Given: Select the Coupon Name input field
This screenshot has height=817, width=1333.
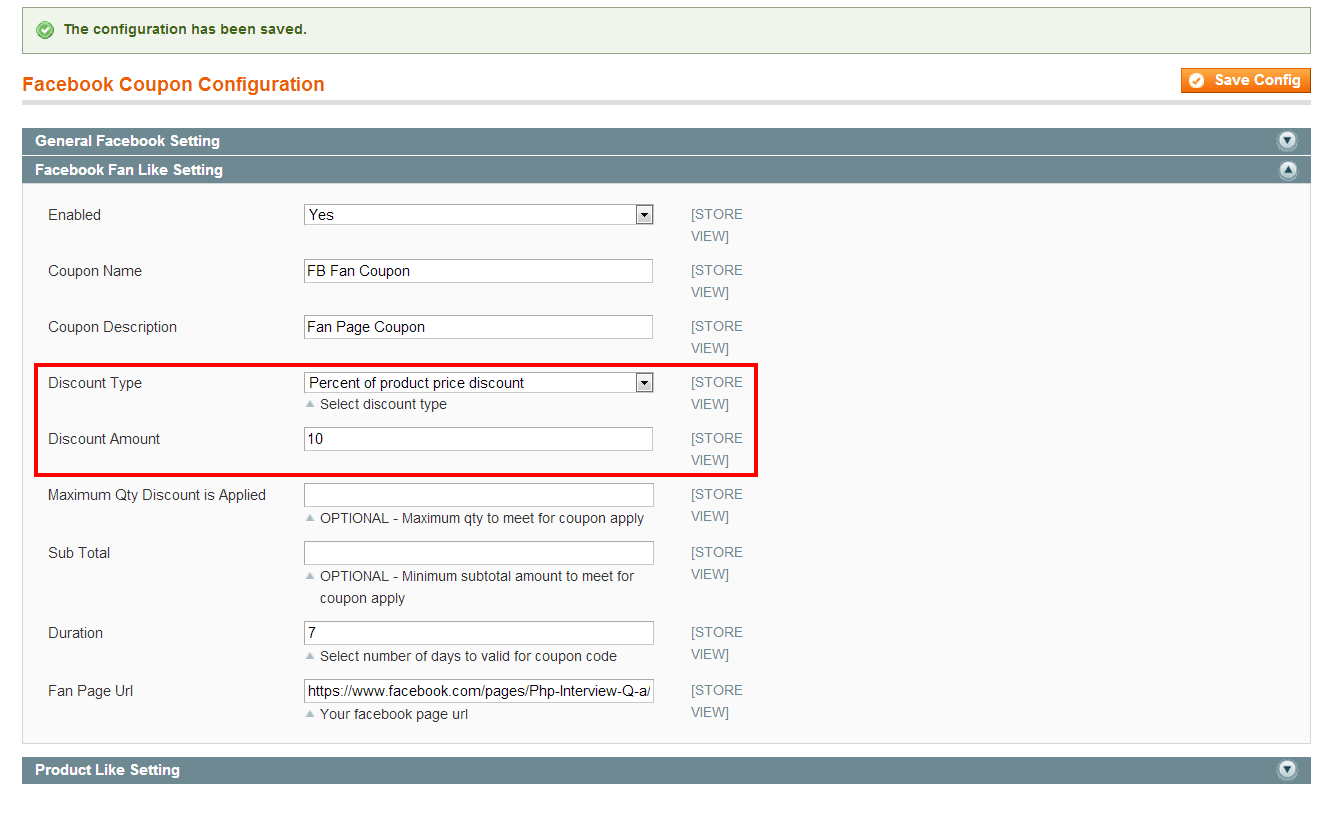Looking at the screenshot, I should click(x=478, y=270).
